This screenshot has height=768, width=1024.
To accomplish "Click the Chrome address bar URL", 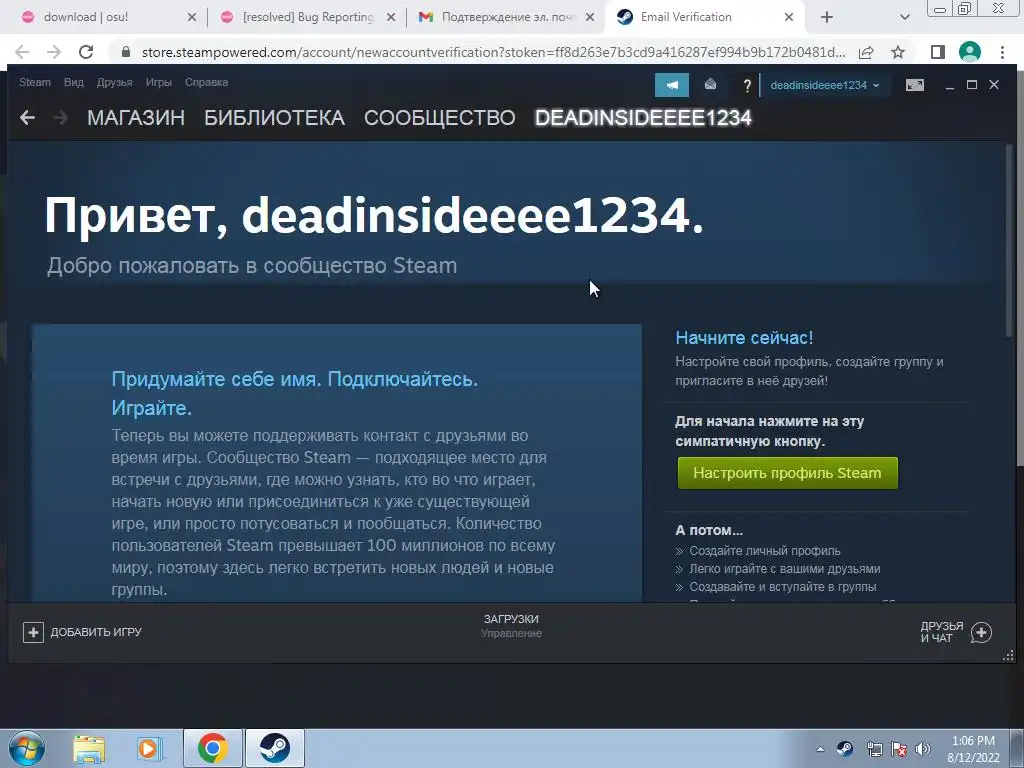I will [x=493, y=52].
